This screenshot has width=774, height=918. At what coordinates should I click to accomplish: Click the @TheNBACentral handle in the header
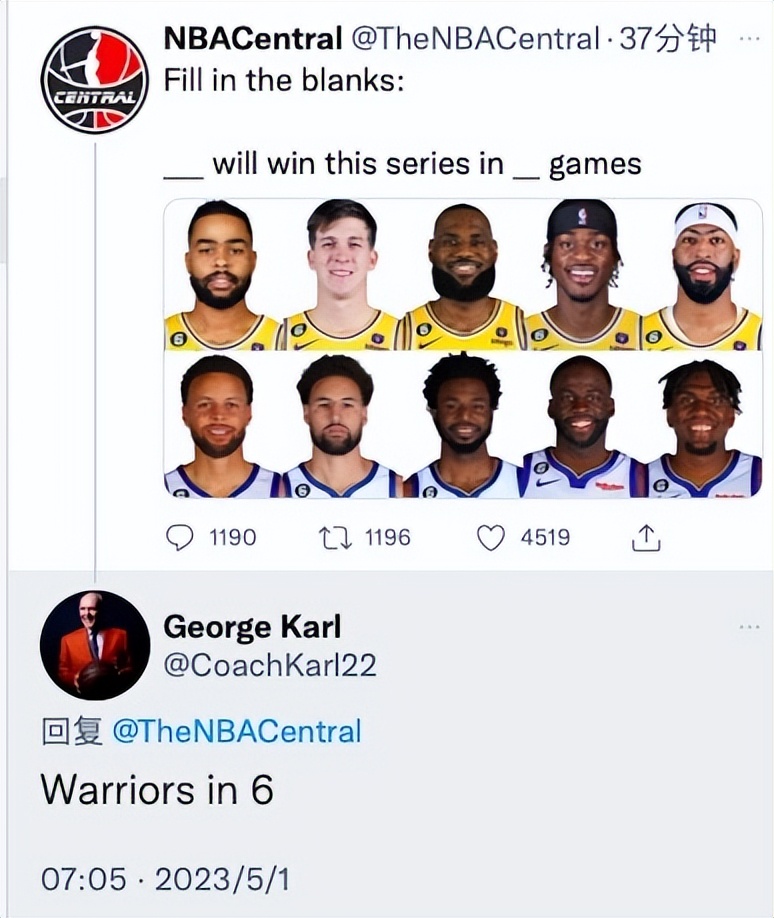coord(476,39)
